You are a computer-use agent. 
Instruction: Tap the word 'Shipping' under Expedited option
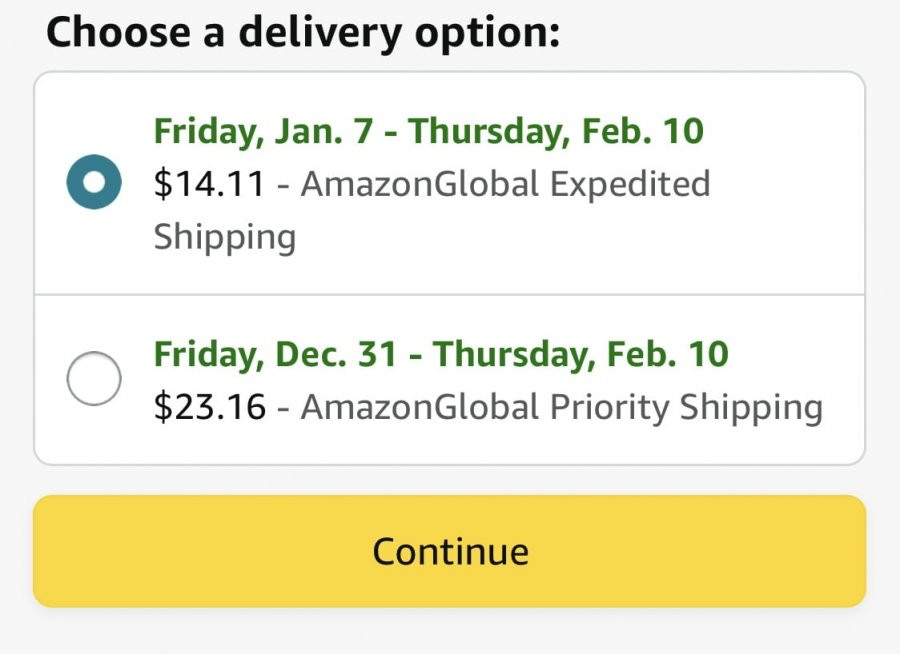pyautogui.click(x=225, y=238)
